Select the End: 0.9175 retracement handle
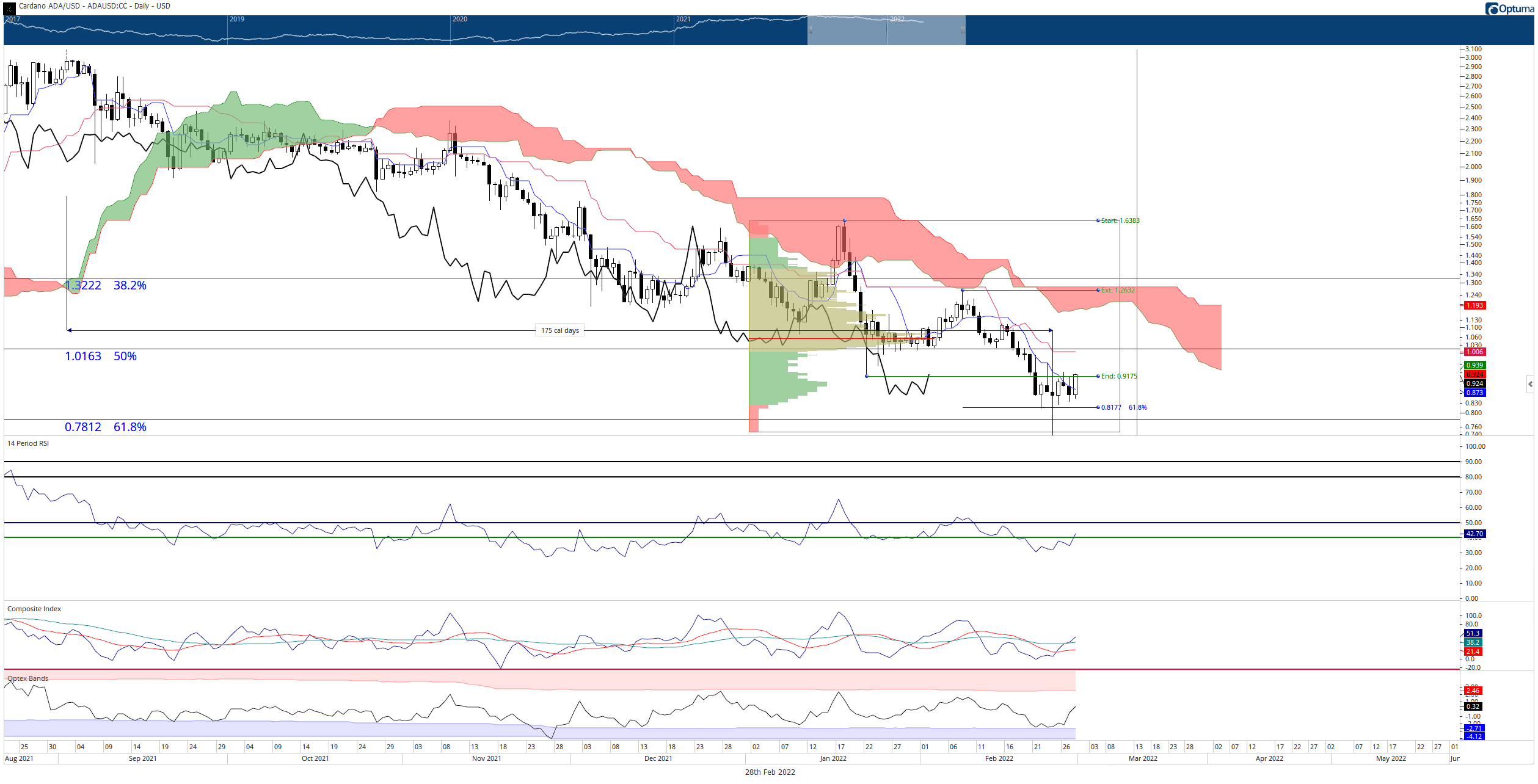This screenshot has width=1538, height=784. (x=1098, y=376)
